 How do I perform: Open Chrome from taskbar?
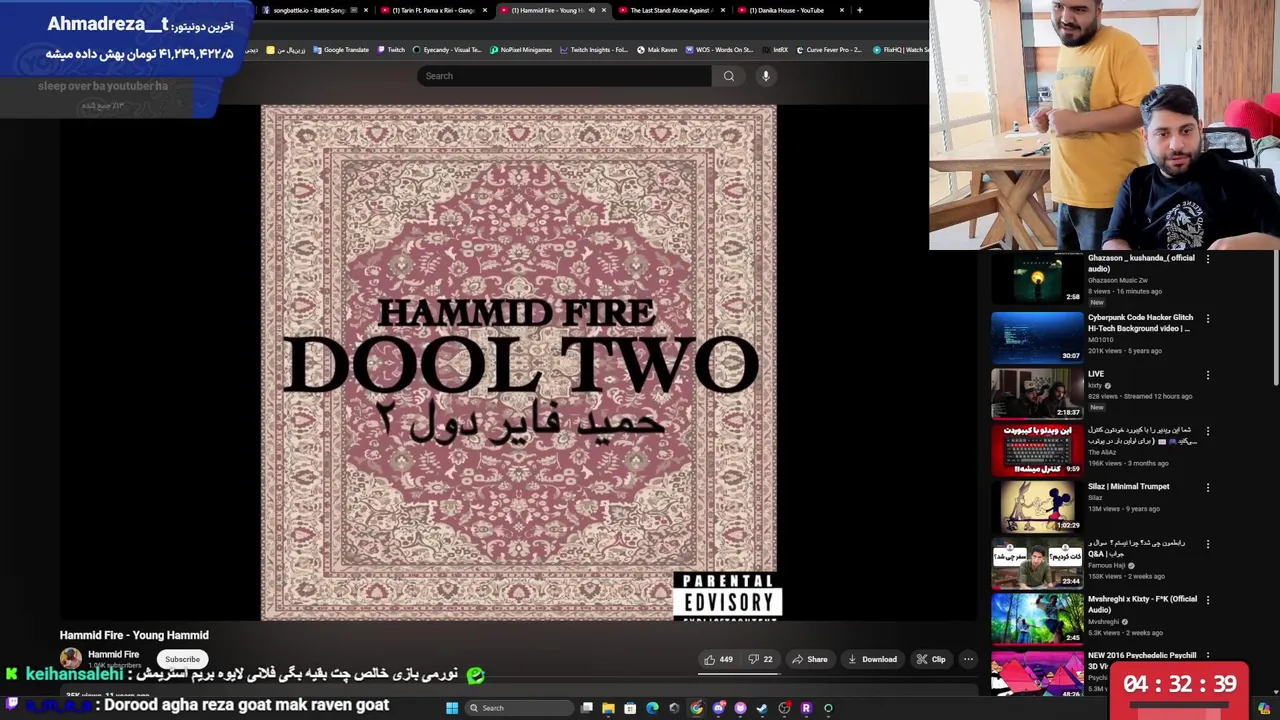[x=696, y=708]
